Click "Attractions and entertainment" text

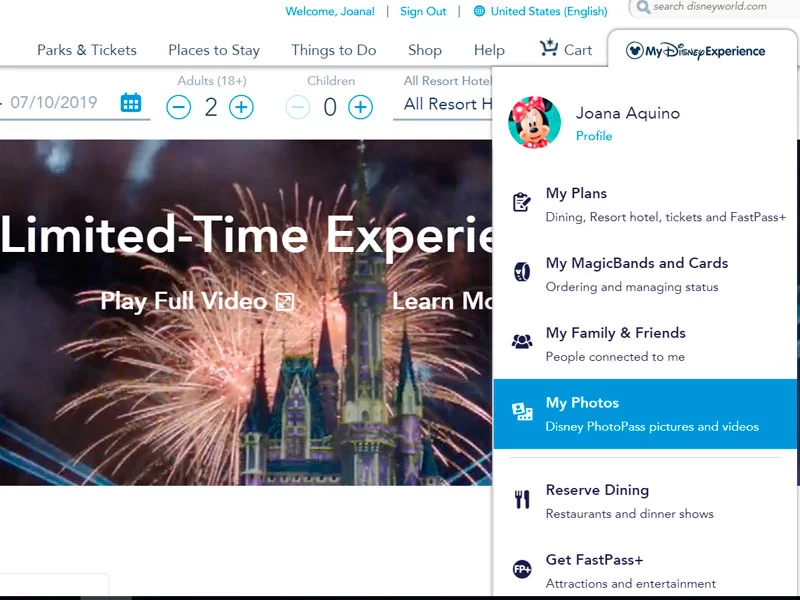[631, 583]
